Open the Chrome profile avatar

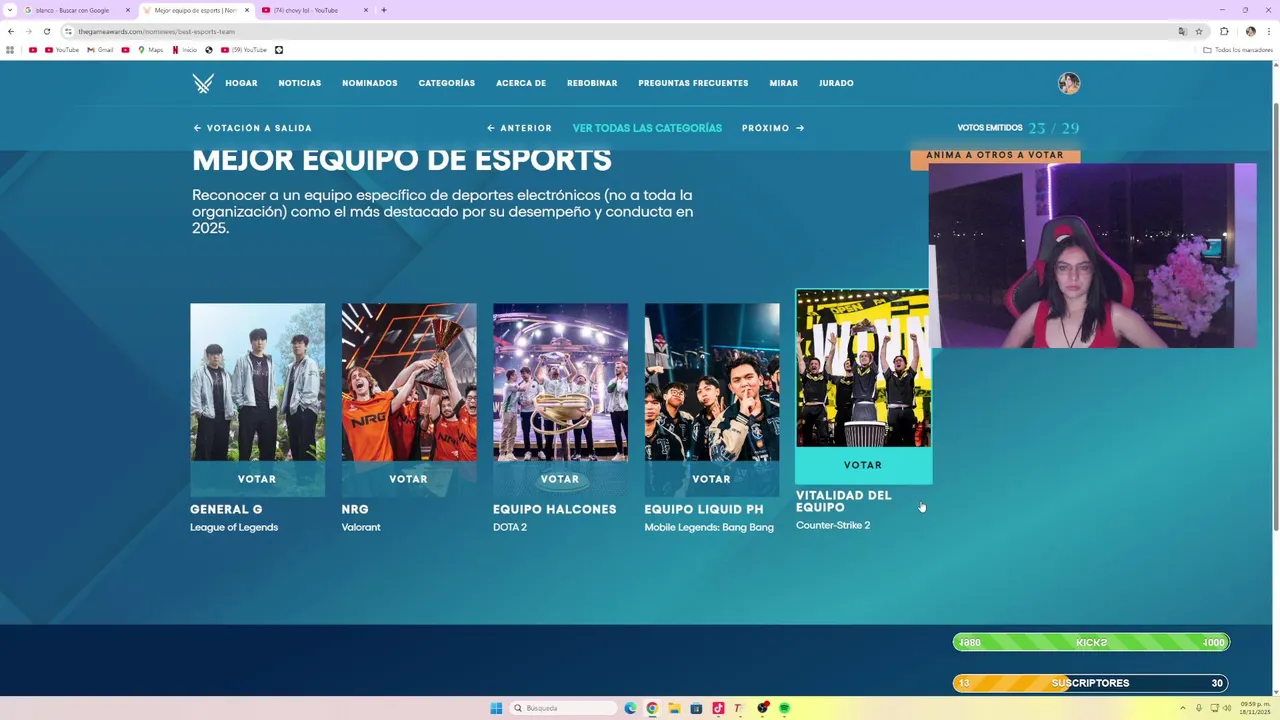click(1250, 31)
